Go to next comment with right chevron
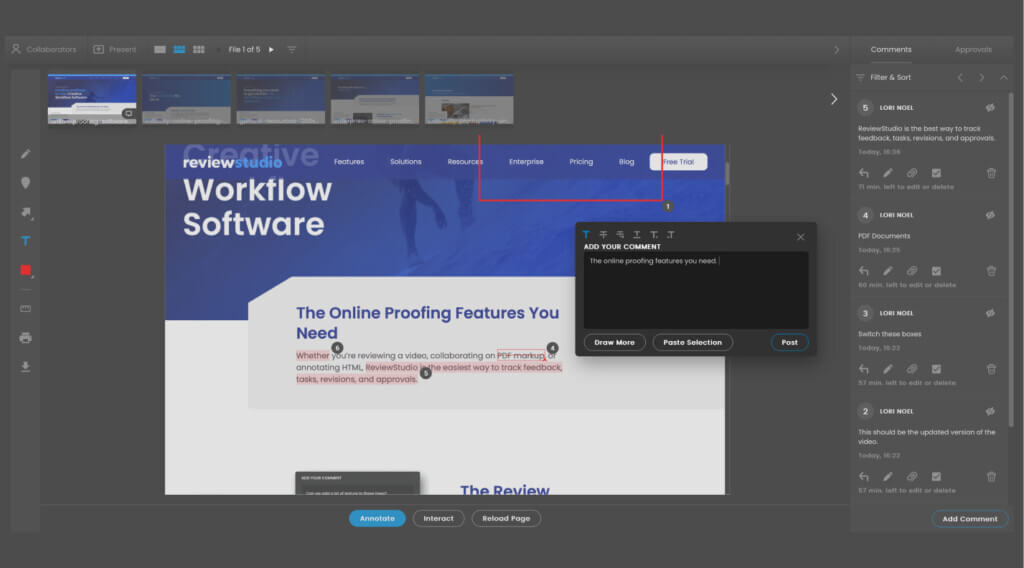The image size is (1024, 568). click(x=982, y=78)
